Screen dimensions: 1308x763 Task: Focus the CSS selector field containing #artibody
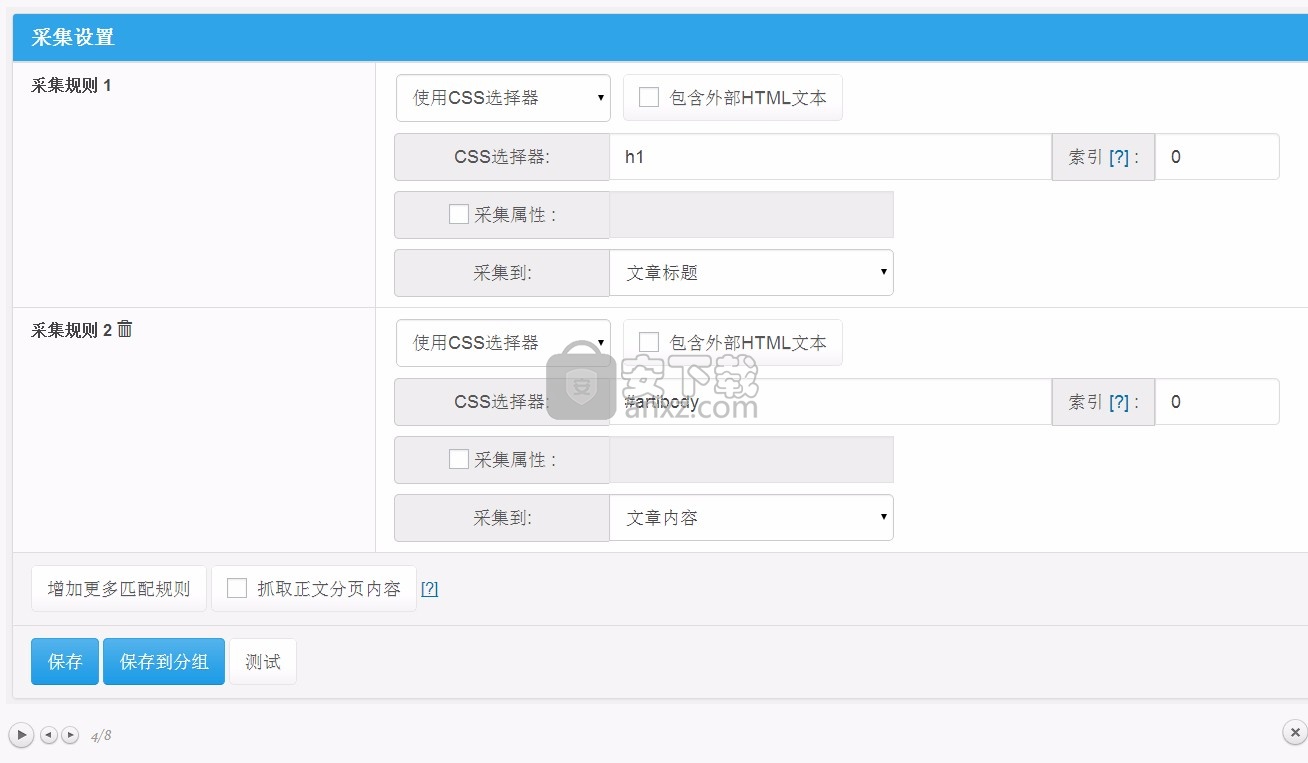[830, 402]
